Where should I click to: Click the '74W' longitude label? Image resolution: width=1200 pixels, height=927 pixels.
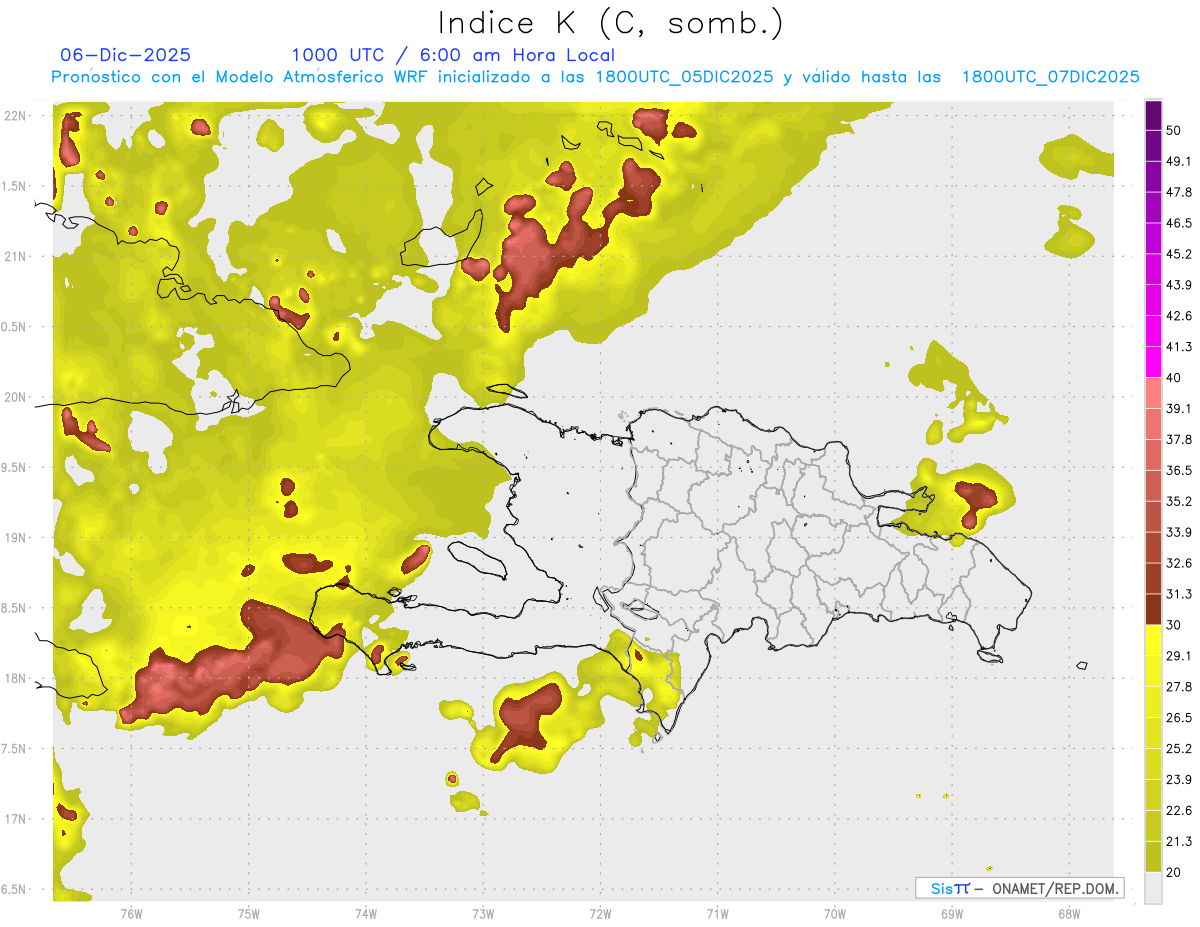click(365, 913)
